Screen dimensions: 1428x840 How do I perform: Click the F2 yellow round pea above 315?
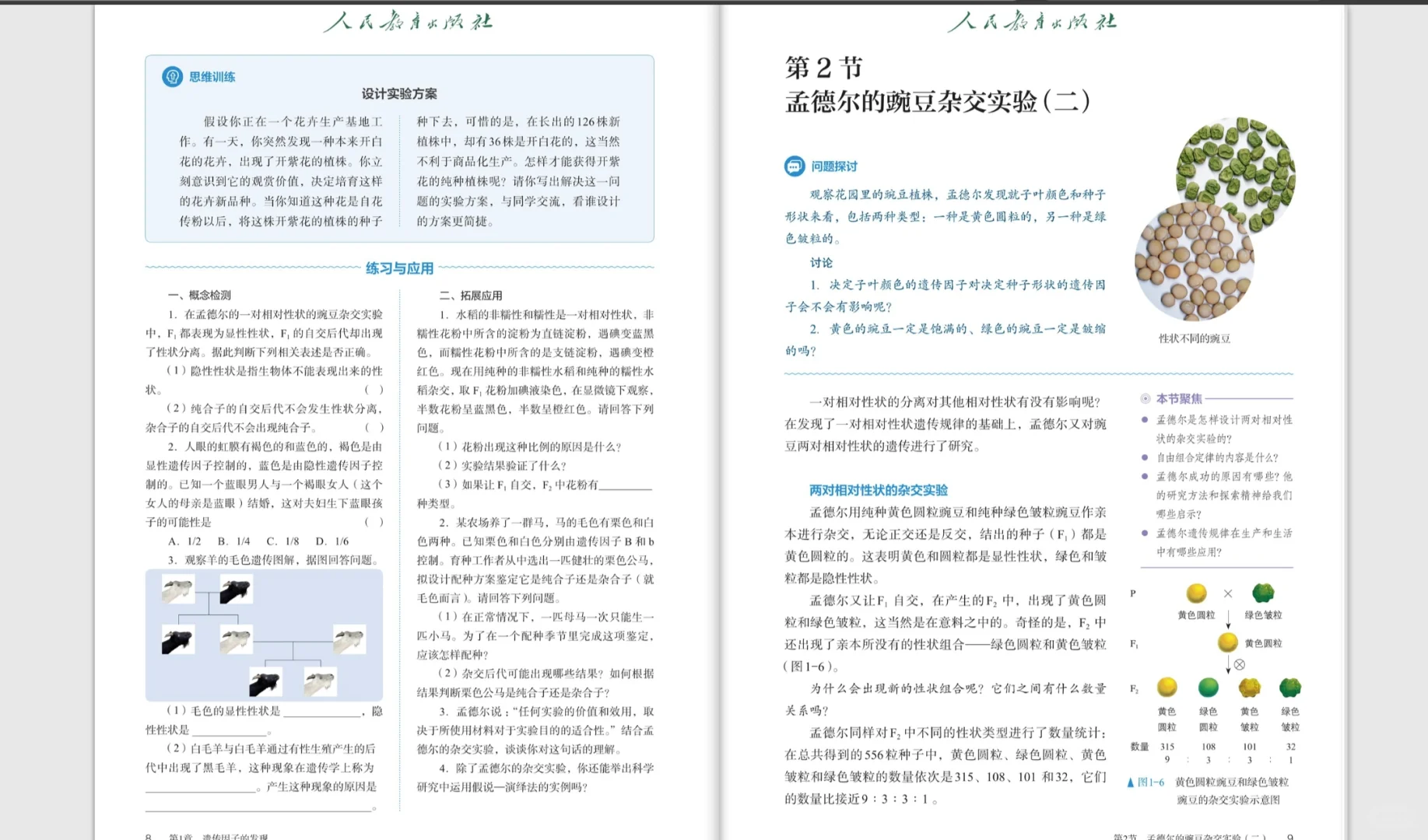point(1167,688)
